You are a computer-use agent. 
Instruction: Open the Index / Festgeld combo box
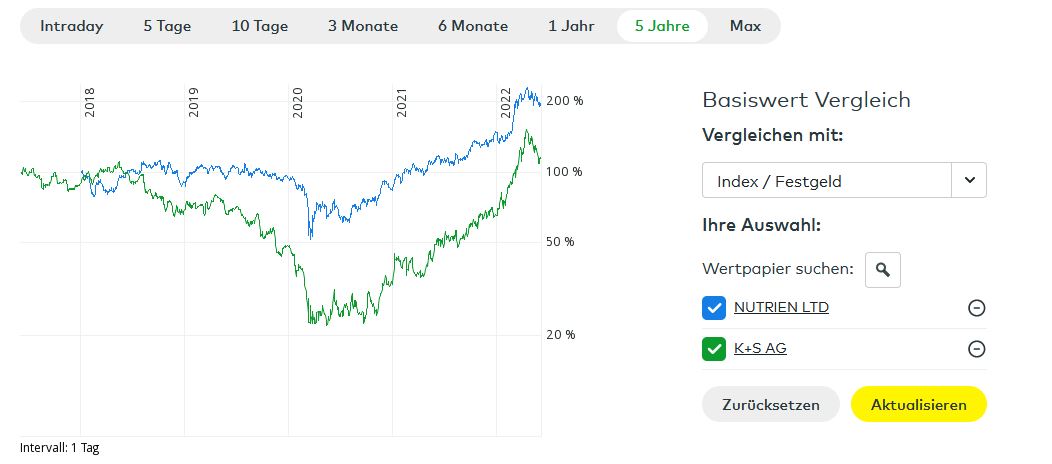844,180
